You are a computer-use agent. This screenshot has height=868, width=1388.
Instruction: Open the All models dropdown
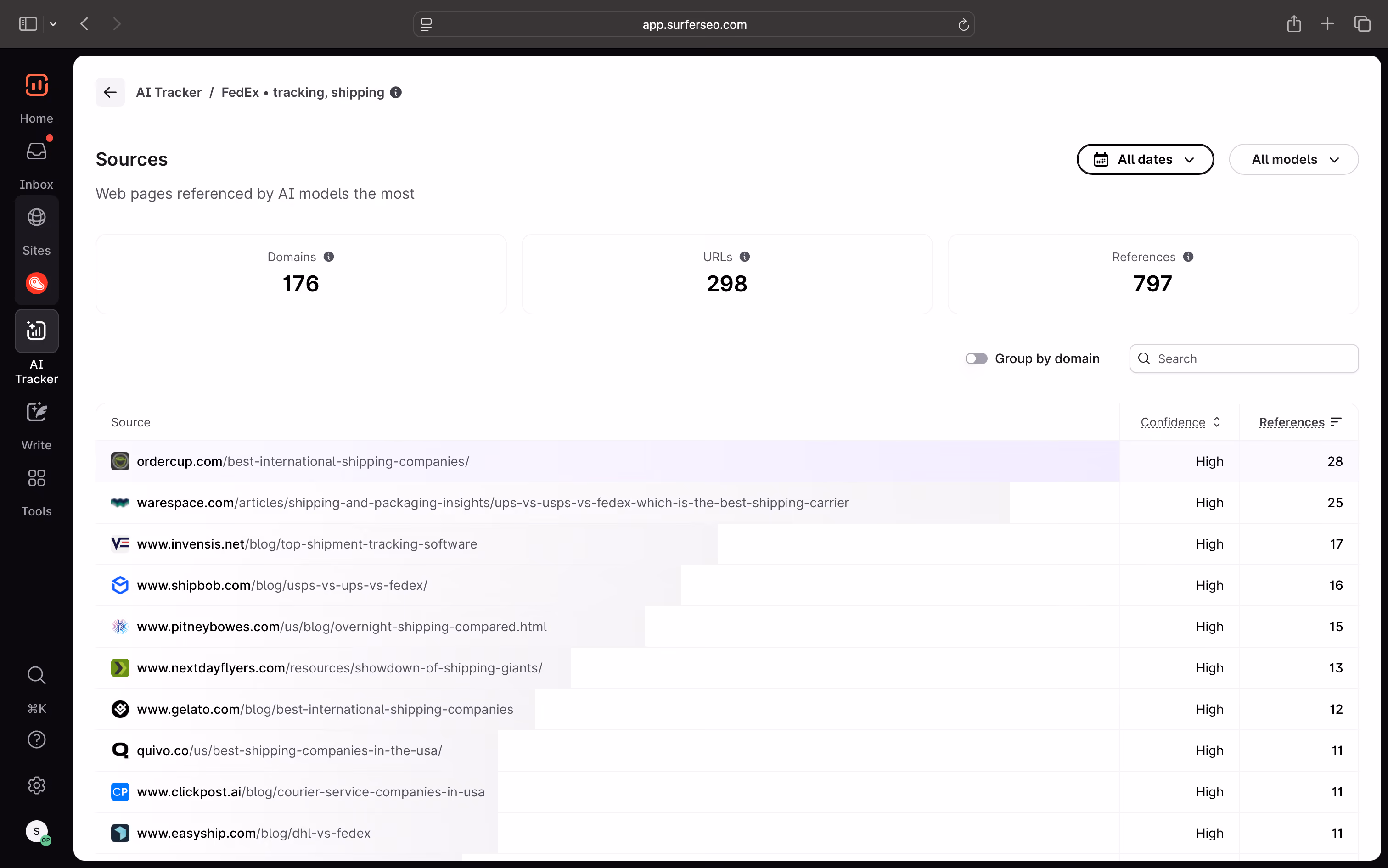coord(1293,159)
